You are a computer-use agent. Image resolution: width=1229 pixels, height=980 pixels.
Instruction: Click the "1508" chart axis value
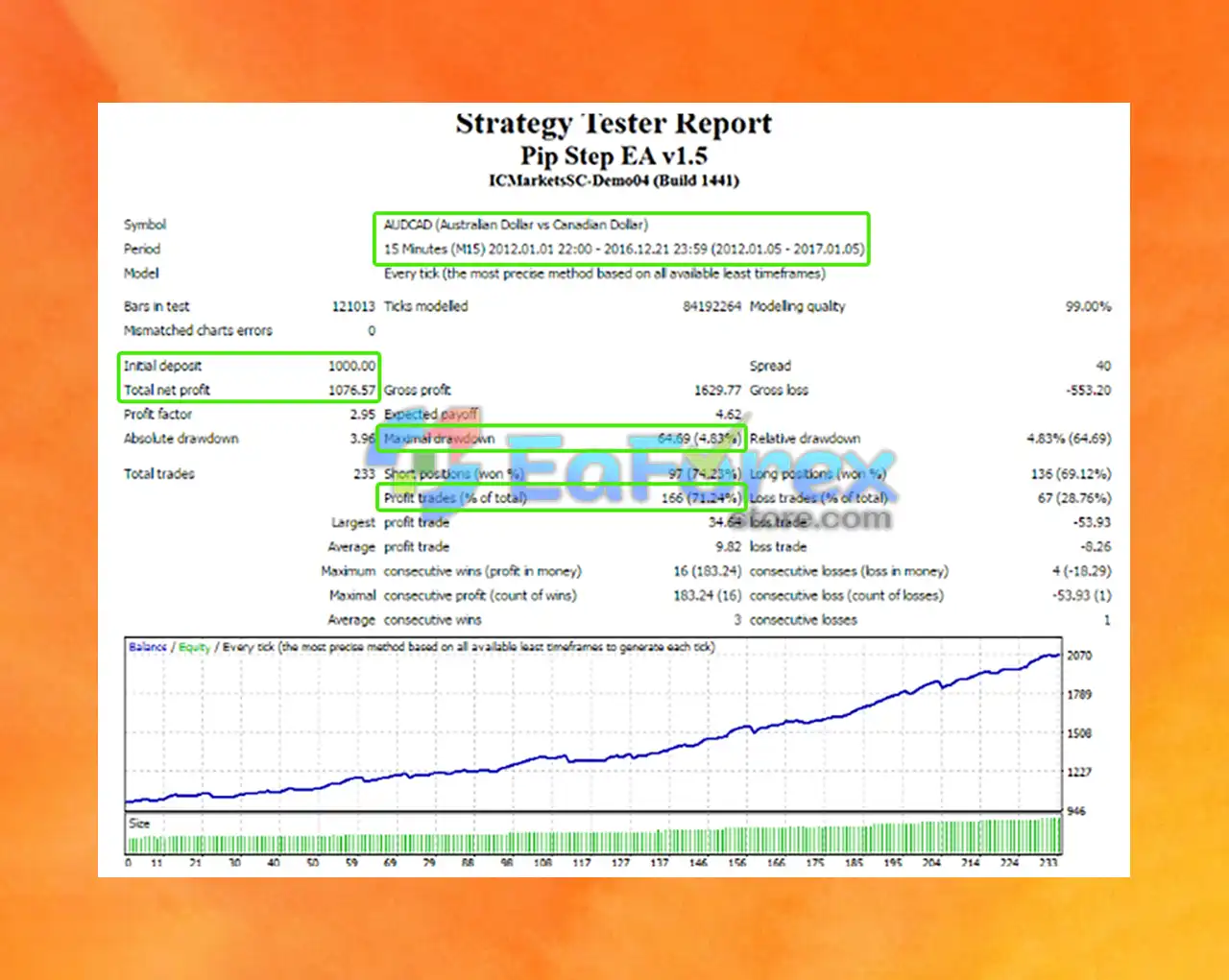1079,733
